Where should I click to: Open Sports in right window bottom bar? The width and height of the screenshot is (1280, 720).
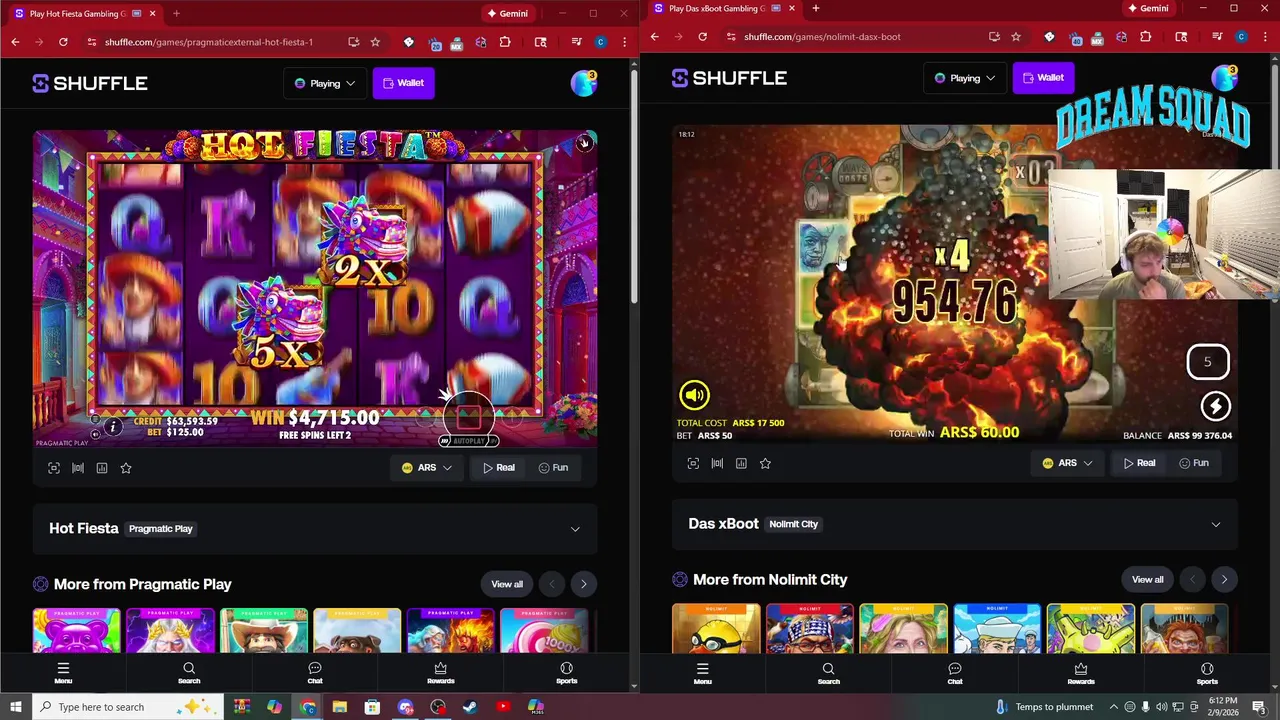1207,673
